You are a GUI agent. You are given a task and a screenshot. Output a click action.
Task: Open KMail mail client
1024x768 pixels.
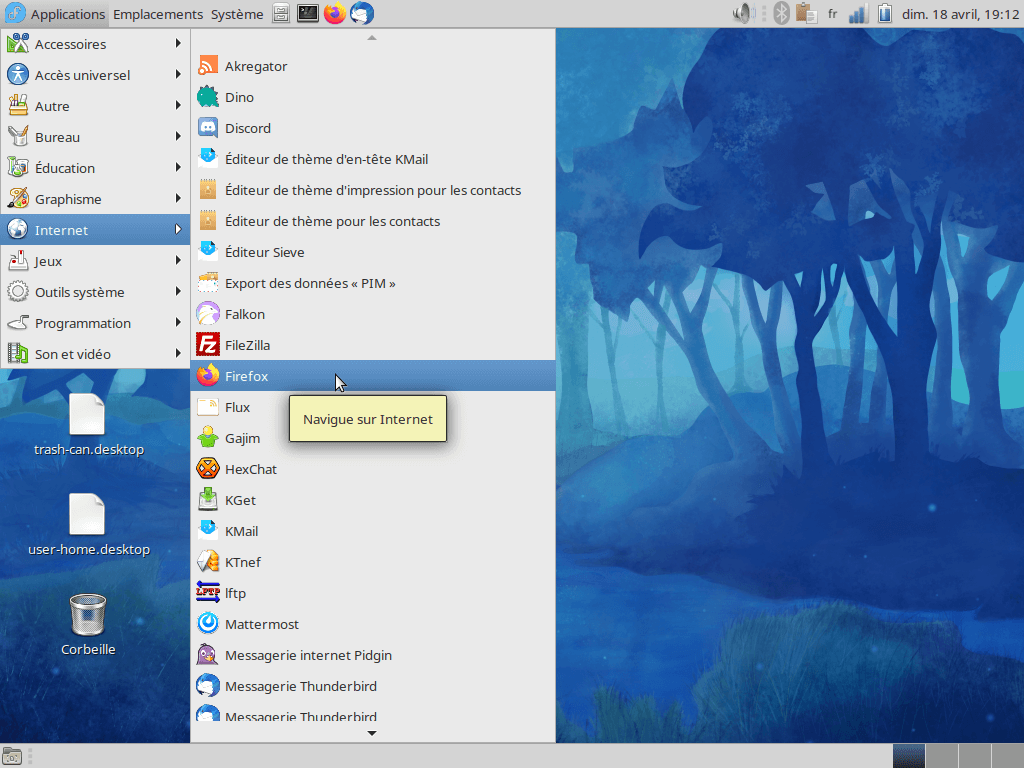click(x=373, y=532)
